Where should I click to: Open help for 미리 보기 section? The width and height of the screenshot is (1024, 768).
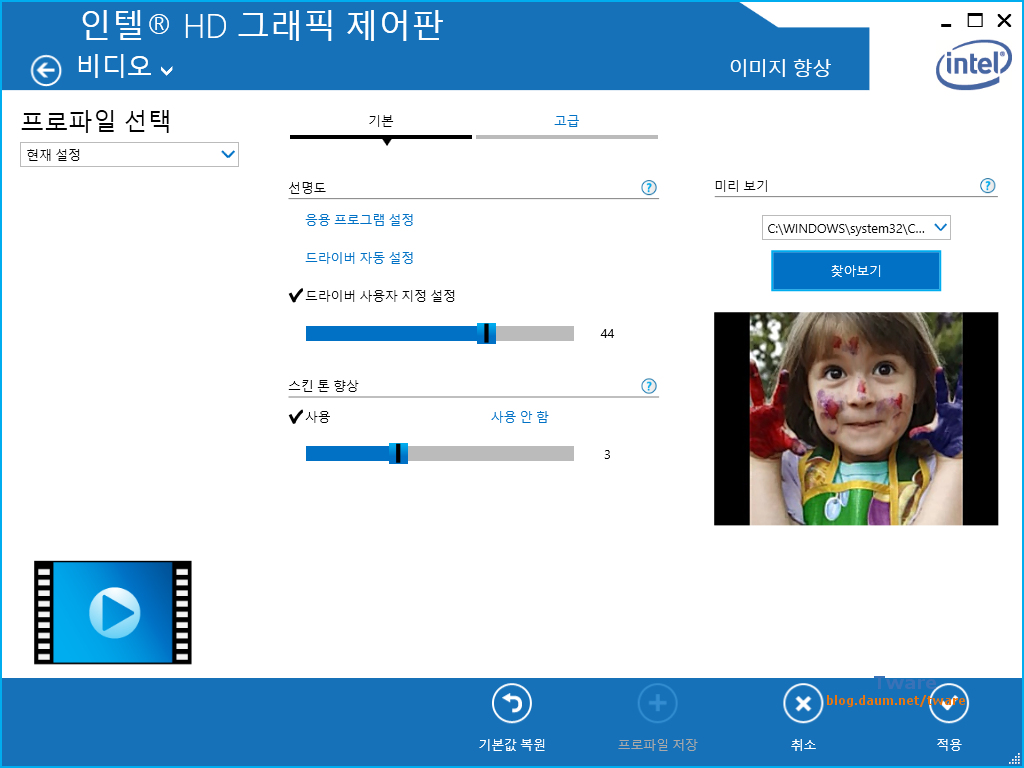pyautogui.click(x=987, y=186)
